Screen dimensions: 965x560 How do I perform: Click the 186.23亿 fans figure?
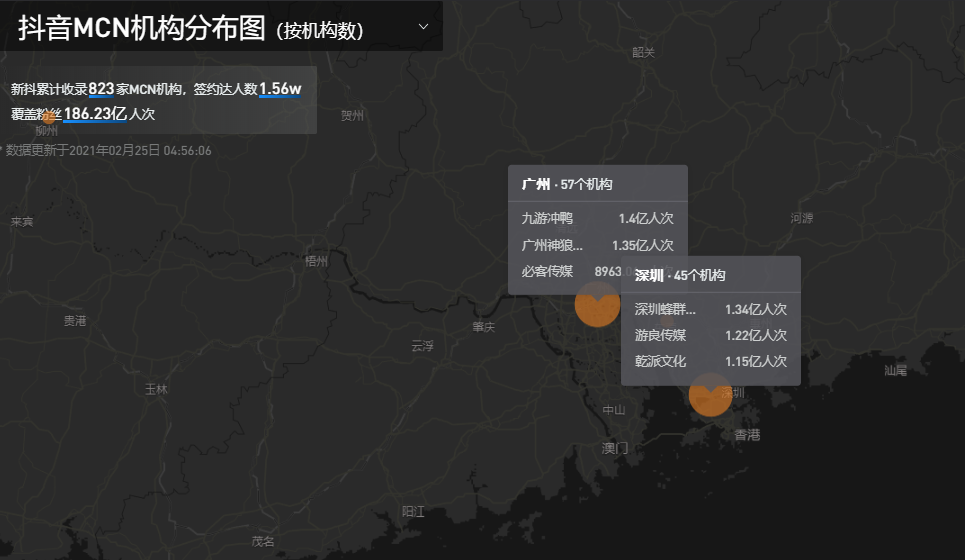coord(95,114)
